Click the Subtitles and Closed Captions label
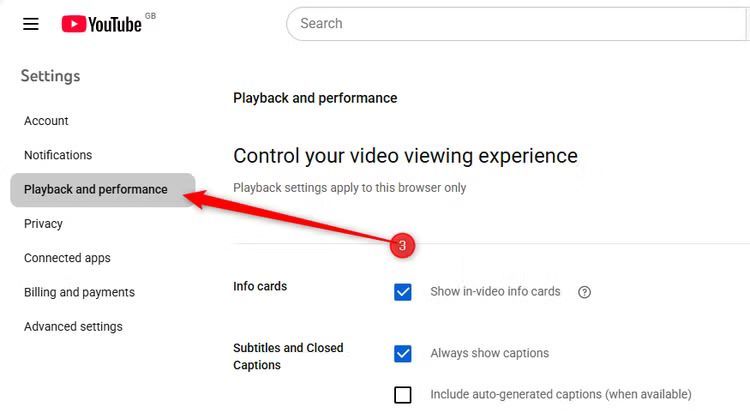Image resolution: width=750 pixels, height=418 pixels. 288,356
